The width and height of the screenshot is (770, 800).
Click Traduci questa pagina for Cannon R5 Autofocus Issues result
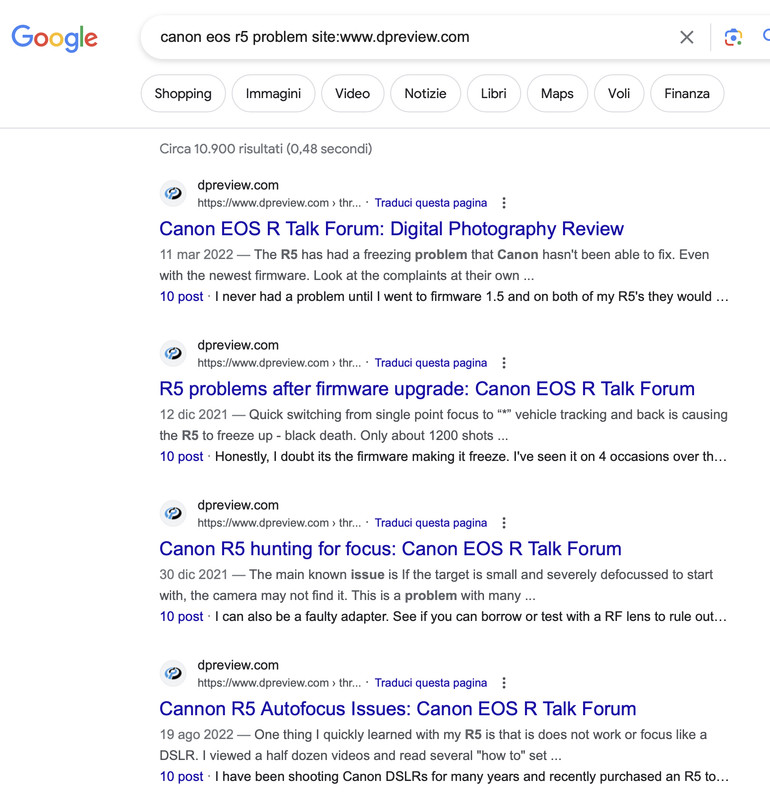tap(431, 683)
